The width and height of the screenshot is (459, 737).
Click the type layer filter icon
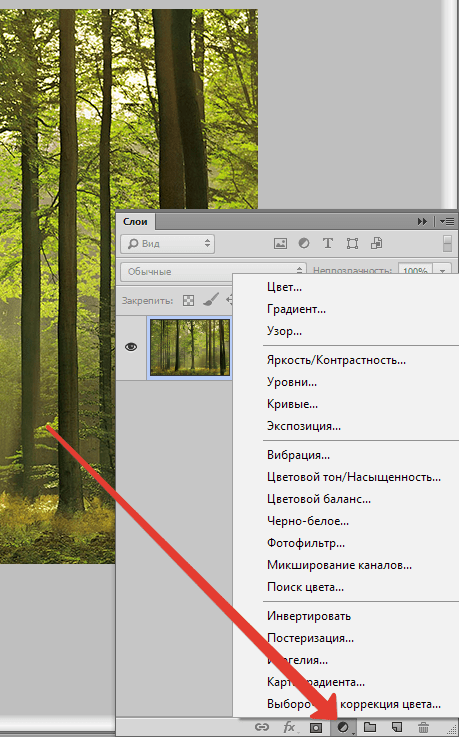click(x=328, y=243)
